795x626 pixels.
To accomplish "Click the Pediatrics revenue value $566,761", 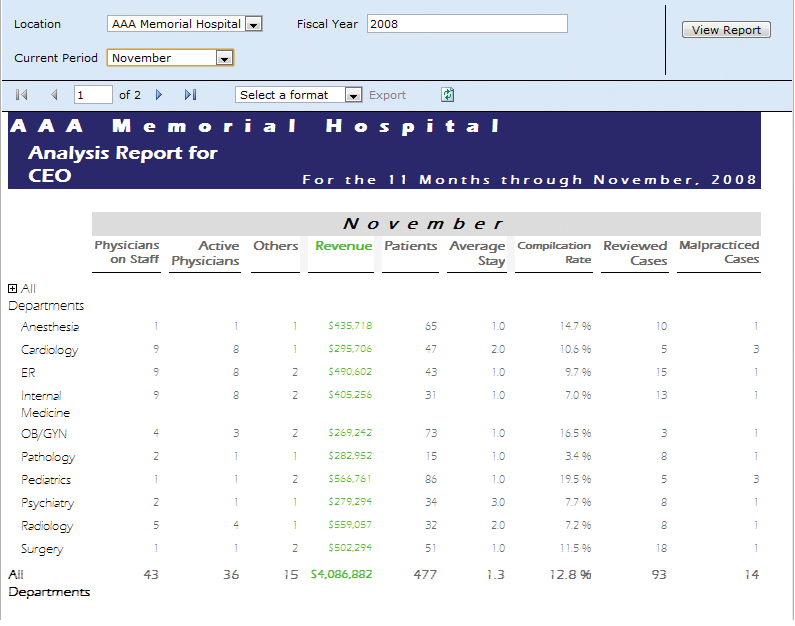I will click(350, 480).
